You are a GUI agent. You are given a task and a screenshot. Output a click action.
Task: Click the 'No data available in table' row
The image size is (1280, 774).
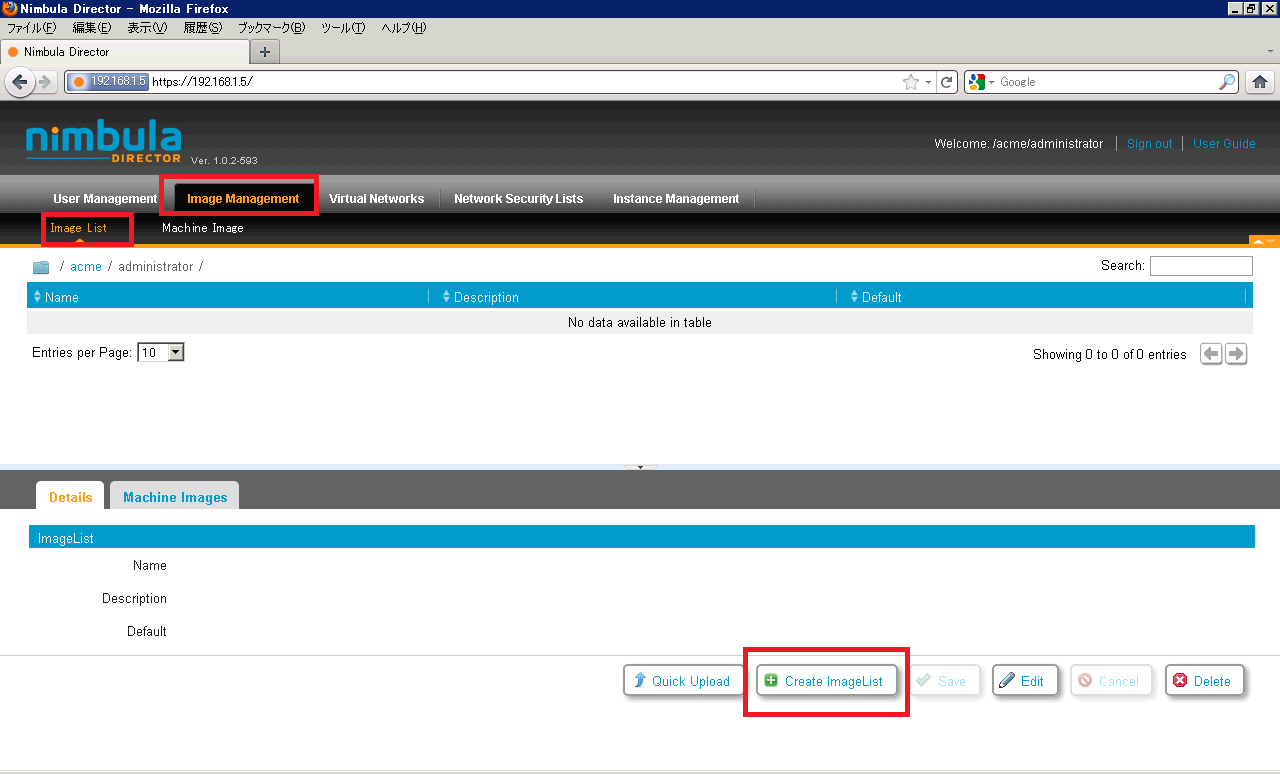tap(640, 322)
